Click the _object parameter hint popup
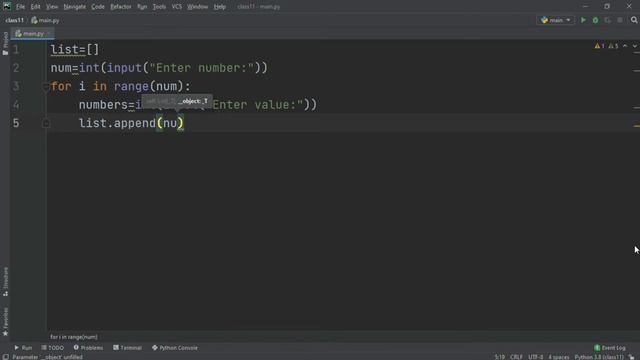640x360 pixels. 177,101
